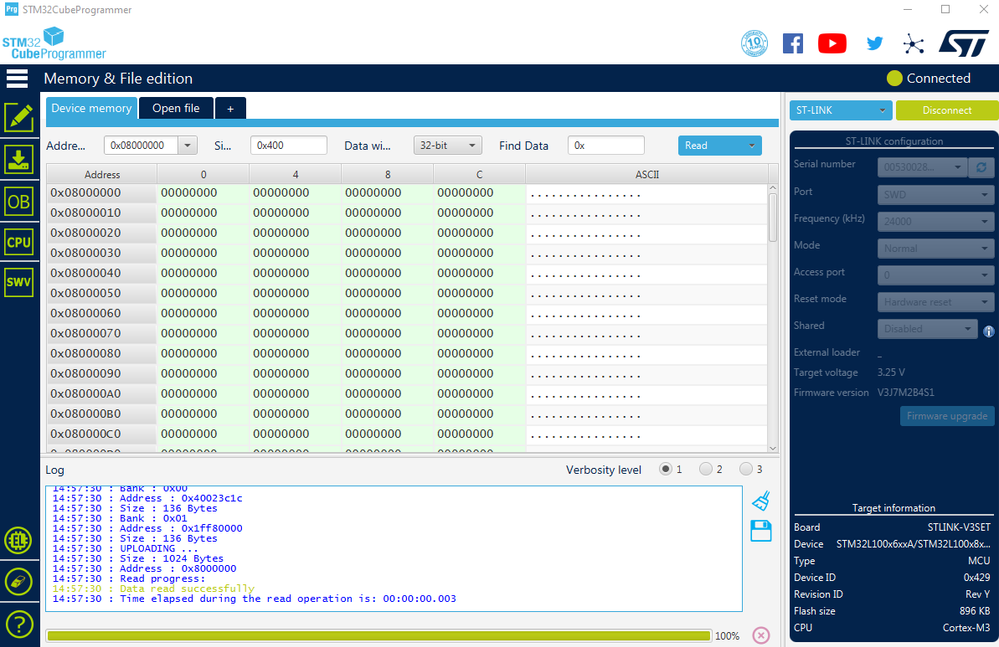Viewport: 999px width, 647px height.
Task: Open the Access port dropdown
Action: point(935,274)
